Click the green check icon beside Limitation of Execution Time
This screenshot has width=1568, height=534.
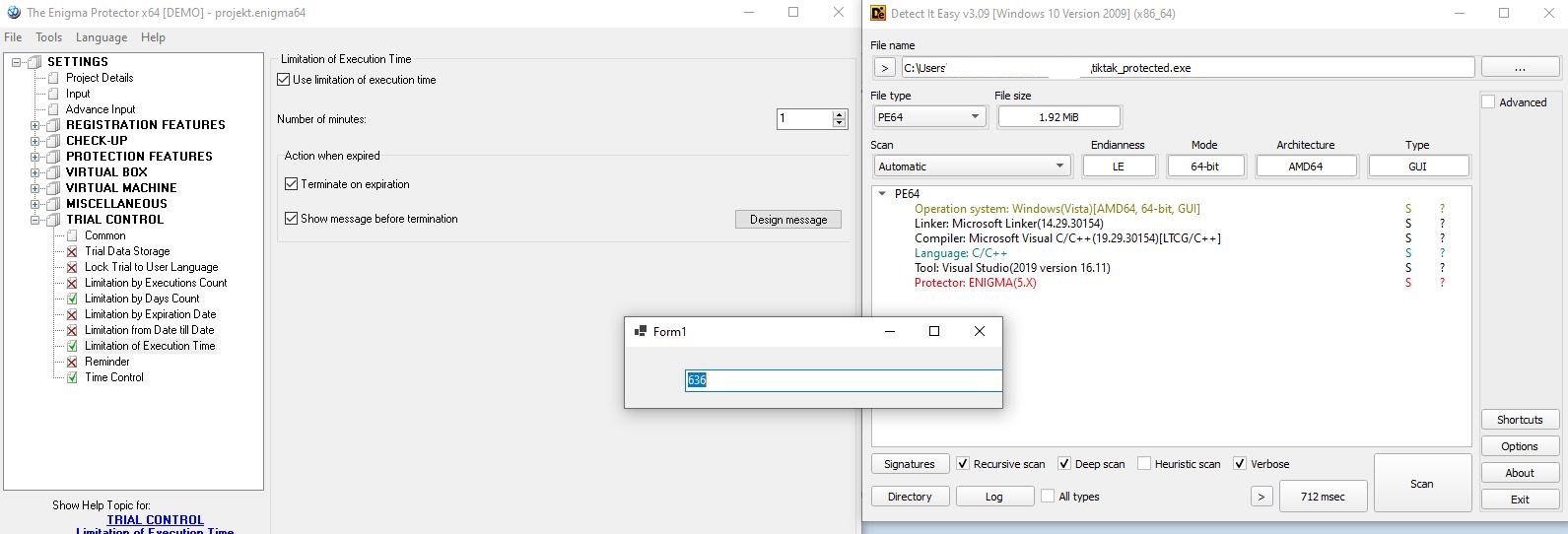[72, 346]
